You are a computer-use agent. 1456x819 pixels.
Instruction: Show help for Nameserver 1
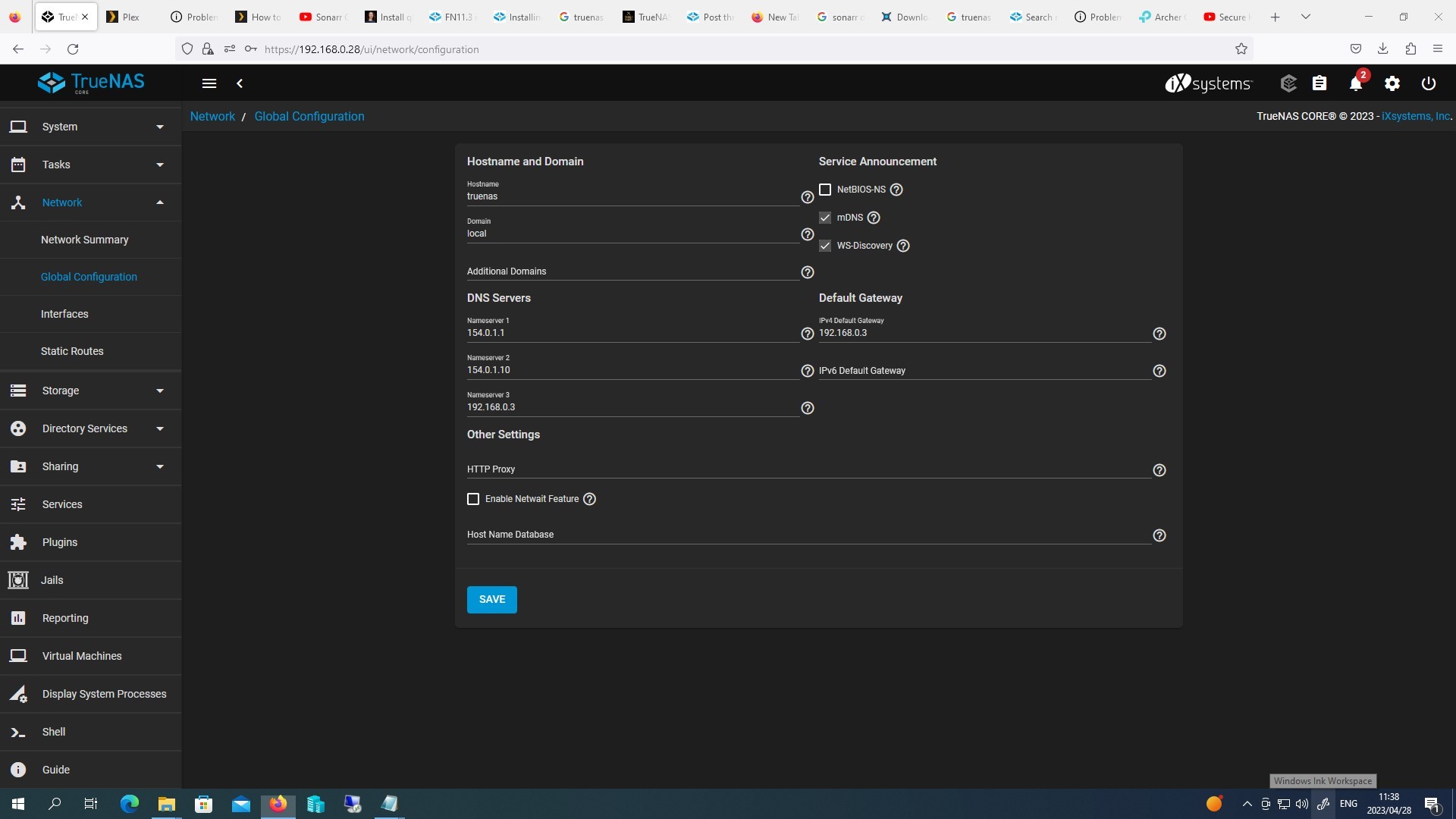tap(808, 334)
